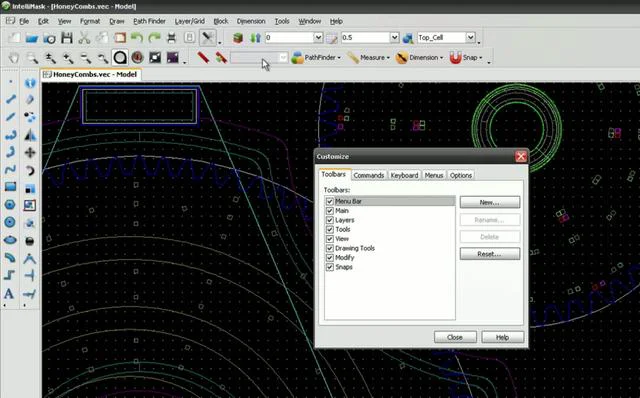Switch to the Menus tab
The image size is (640, 398).
(x=433, y=175)
